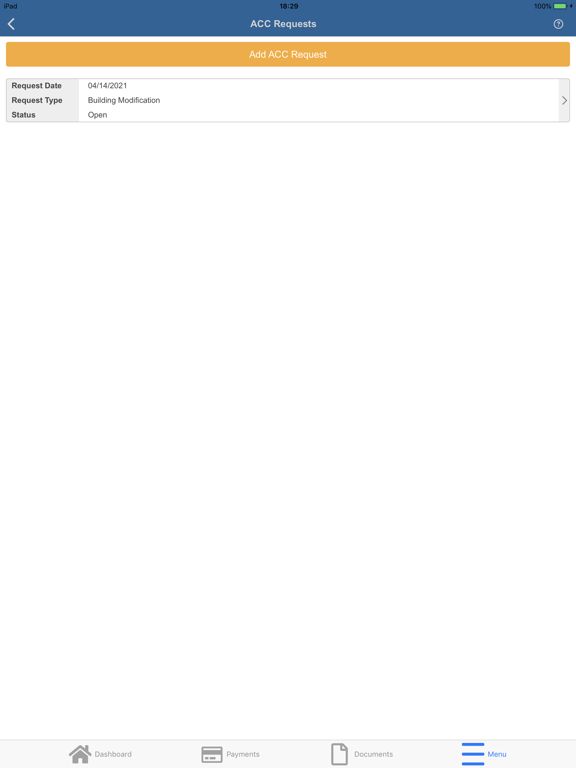This screenshot has width=576, height=768.
Task: Select the Open status value
Action: pos(97,115)
